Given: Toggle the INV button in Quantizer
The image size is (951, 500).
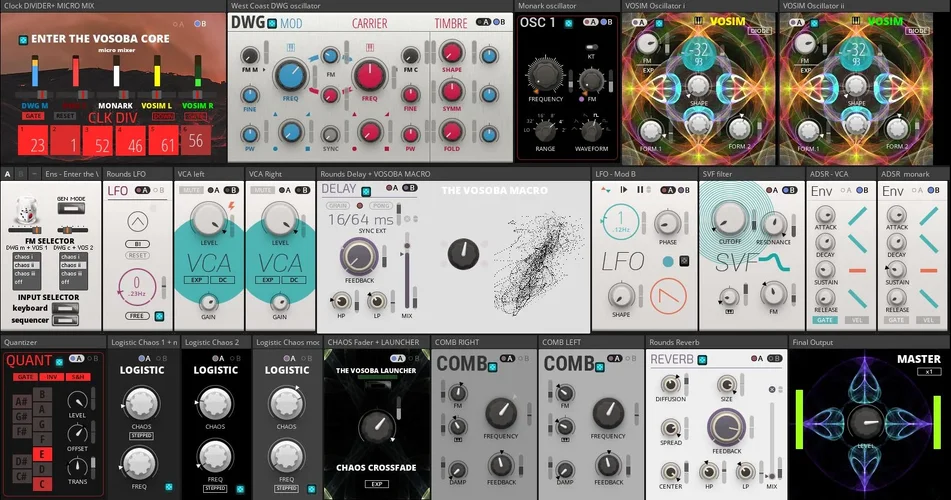Looking at the screenshot, I should tap(52, 377).
